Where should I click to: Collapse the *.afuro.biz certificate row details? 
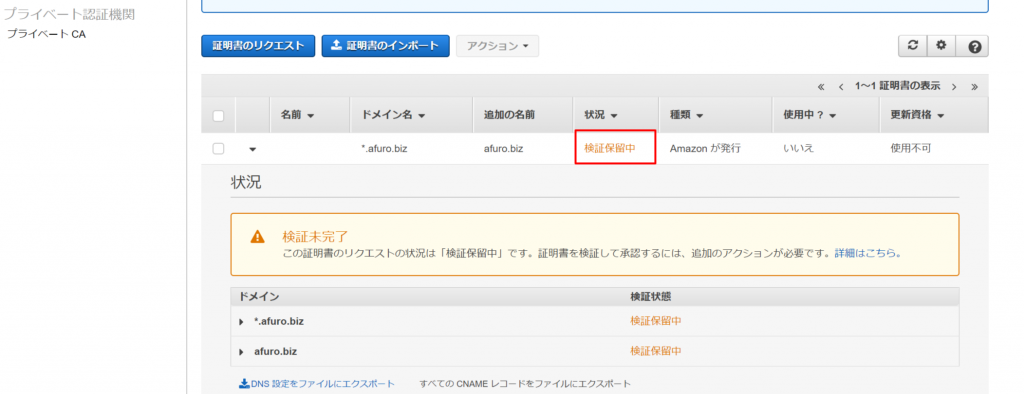pos(253,149)
